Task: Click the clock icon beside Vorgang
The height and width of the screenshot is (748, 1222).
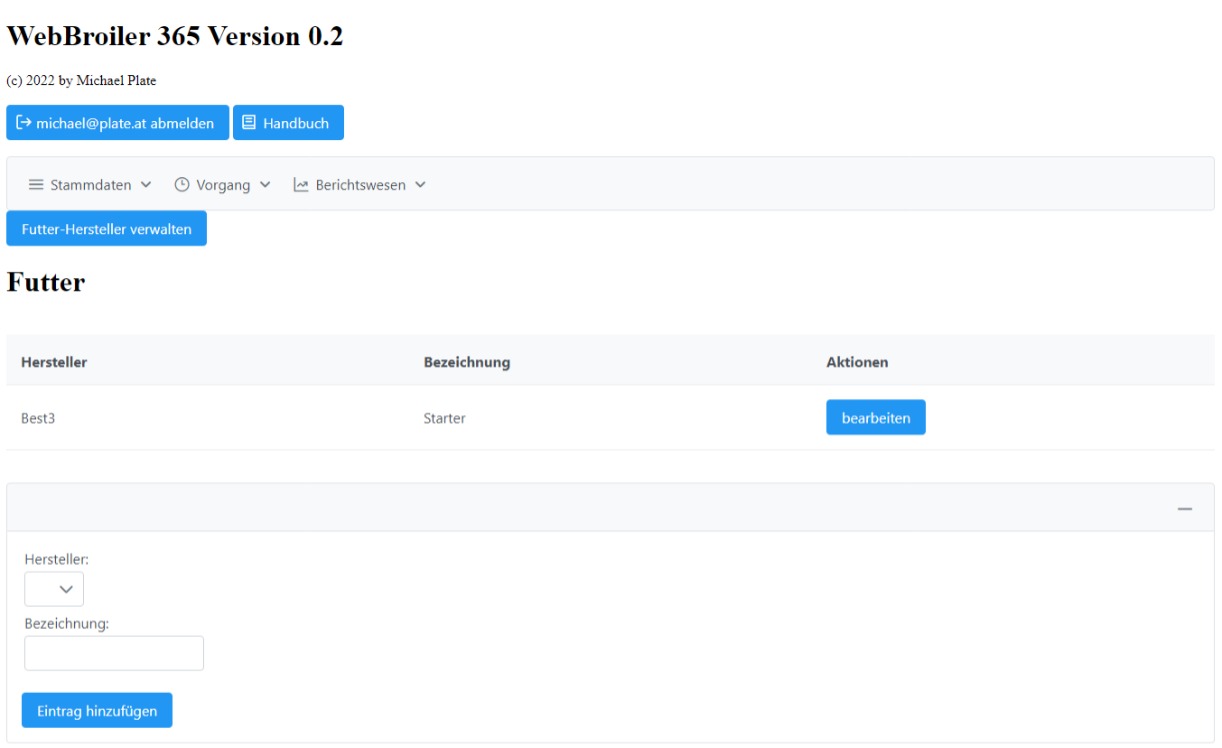Action: coord(181,184)
